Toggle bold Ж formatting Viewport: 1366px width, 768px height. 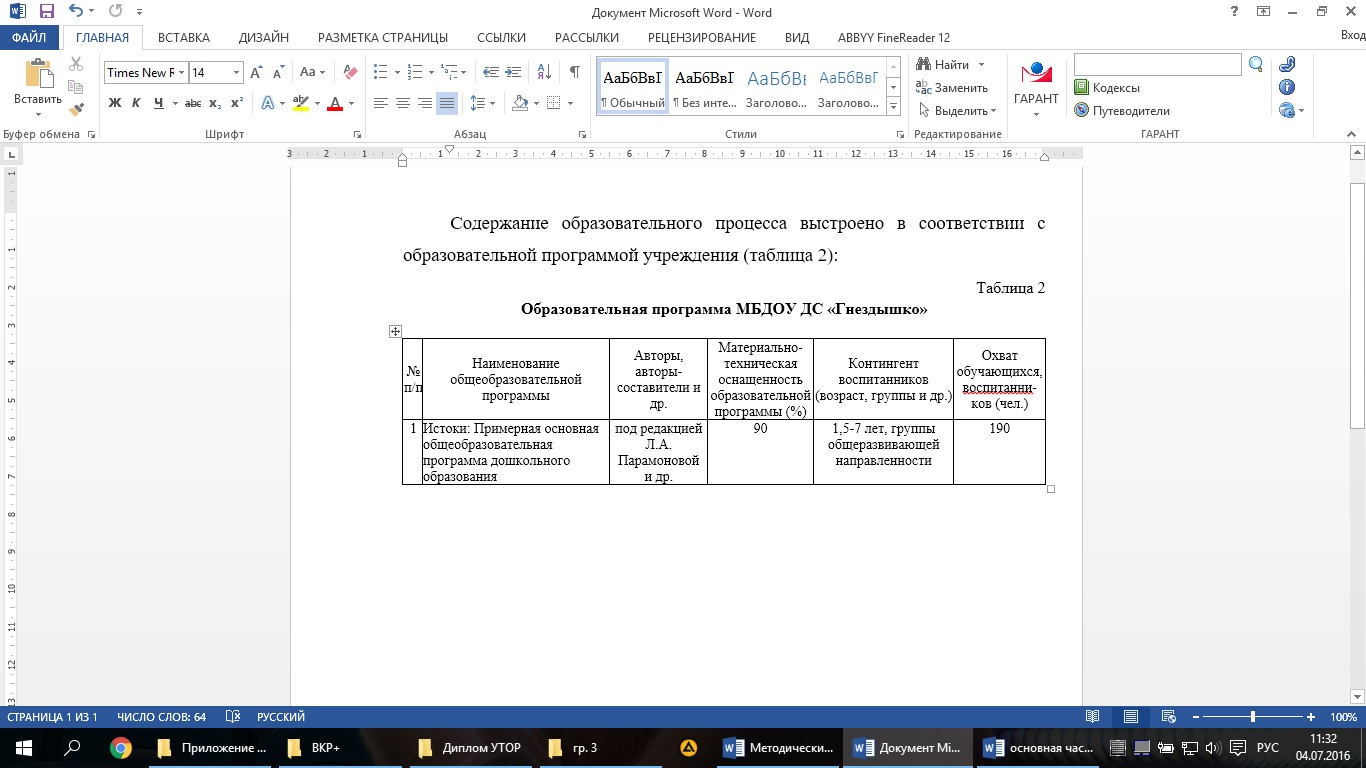(114, 103)
